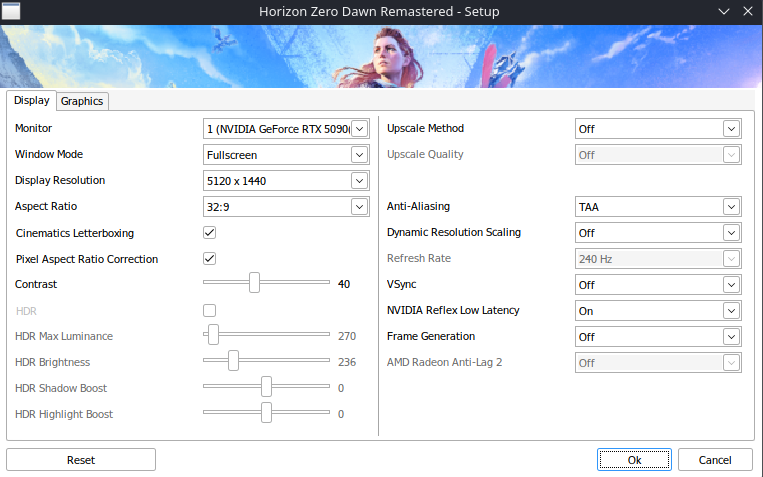Click the window menu icon in the title bar
Image resolution: width=763 pixels, height=477 pixels.
coord(11,11)
